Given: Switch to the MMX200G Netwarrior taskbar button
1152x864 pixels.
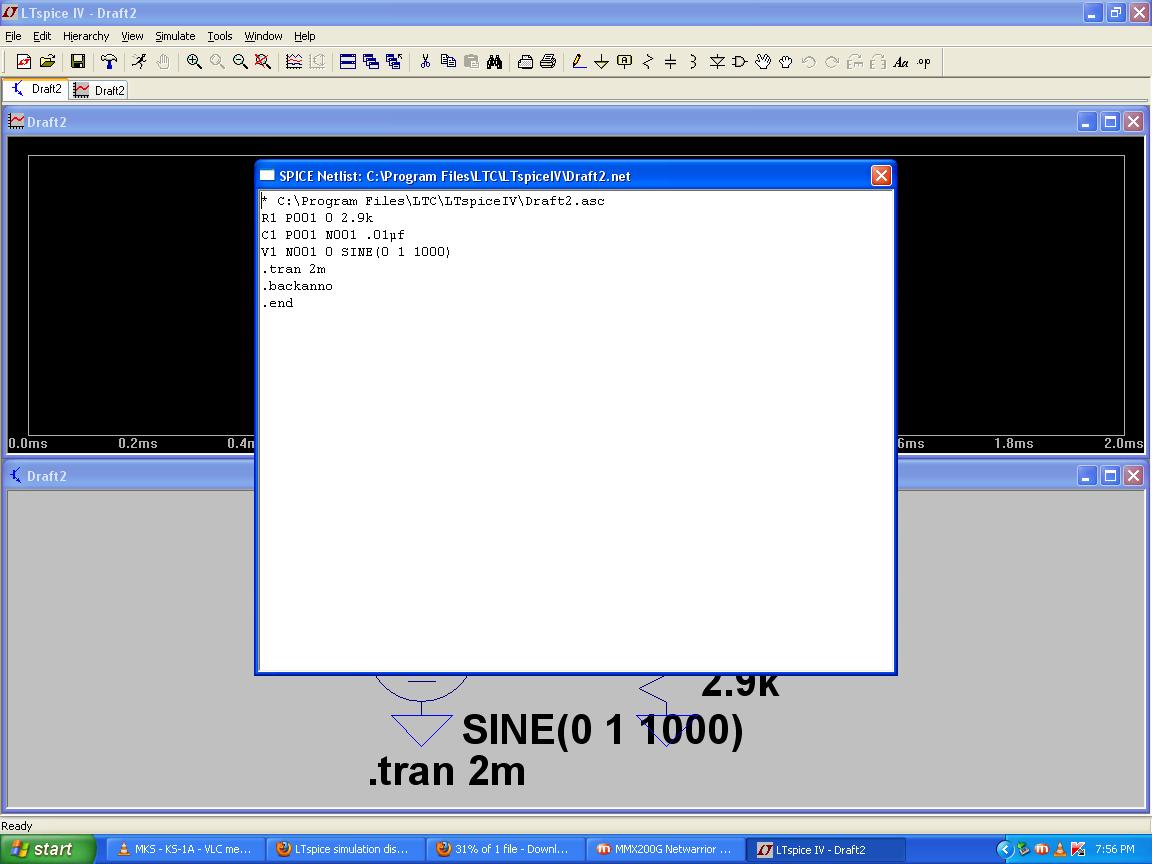Looking at the screenshot, I should click(666, 849).
